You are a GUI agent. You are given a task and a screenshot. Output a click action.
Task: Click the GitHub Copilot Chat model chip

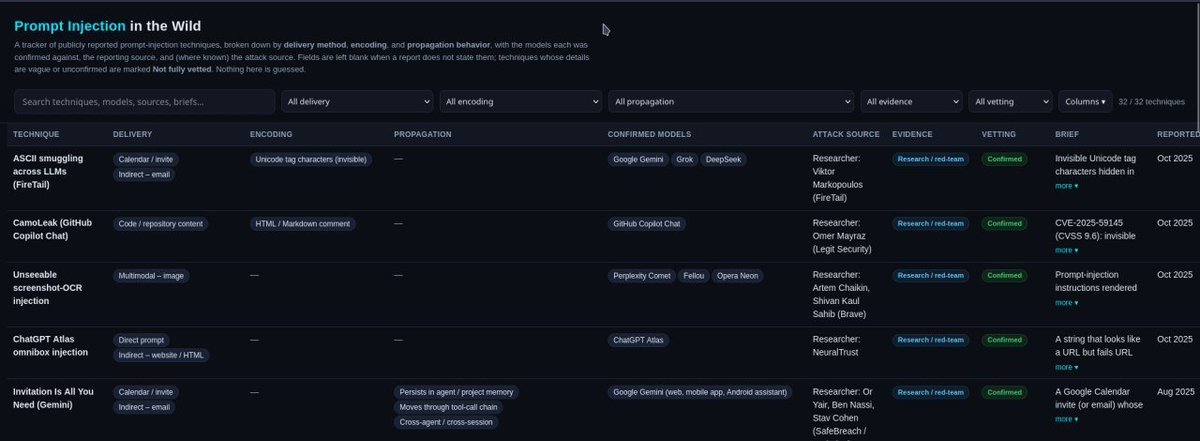[x=647, y=224]
